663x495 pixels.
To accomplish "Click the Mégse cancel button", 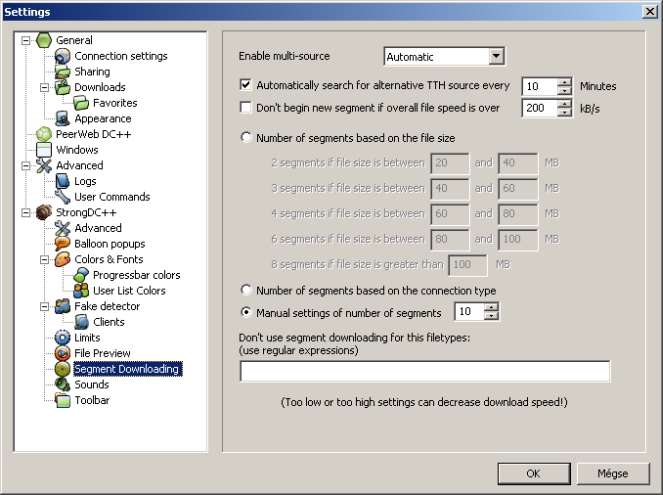I will click(612, 473).
